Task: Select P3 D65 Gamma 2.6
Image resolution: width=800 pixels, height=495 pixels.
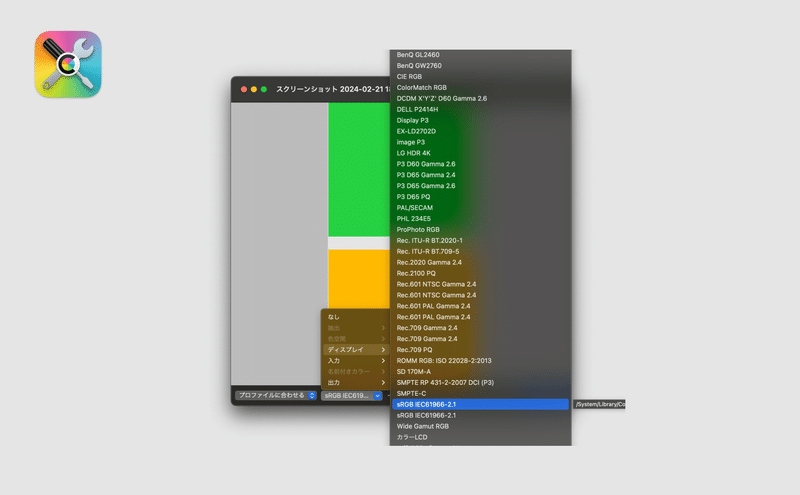Action: tap(481, 186)
